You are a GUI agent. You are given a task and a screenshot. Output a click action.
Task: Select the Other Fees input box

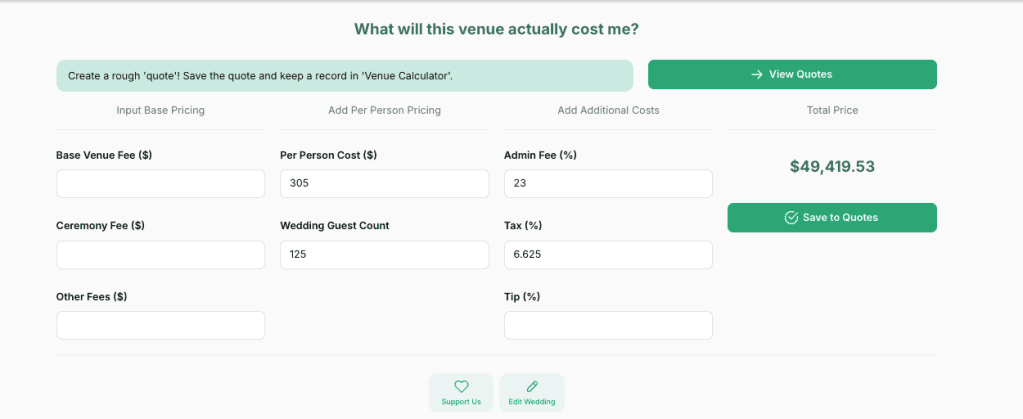pyautogui.click(x=161, y=325)
